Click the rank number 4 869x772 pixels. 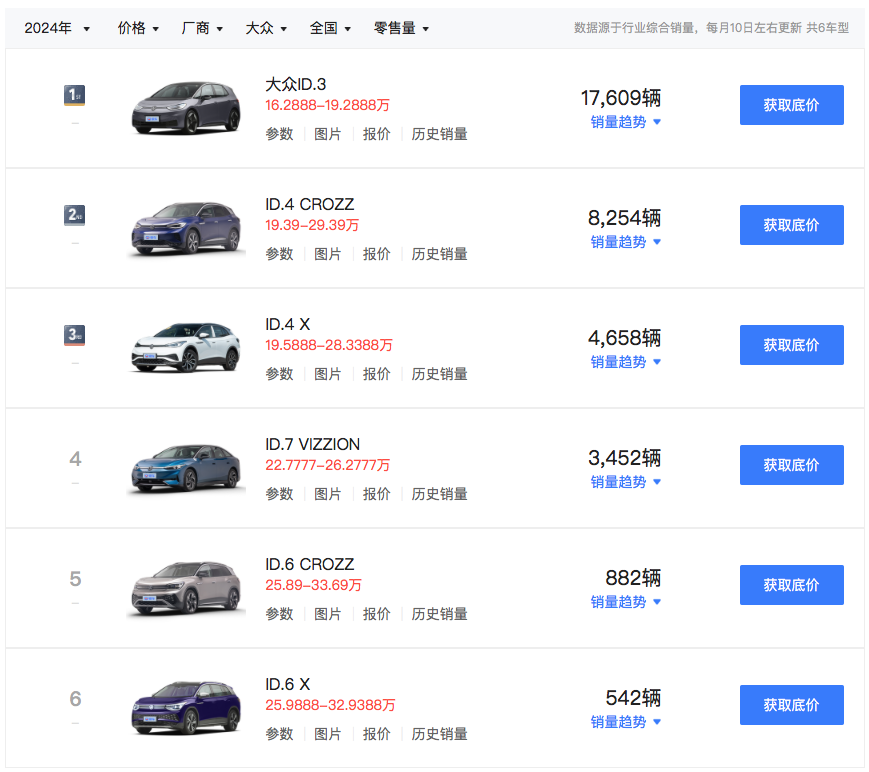(75, 459)
